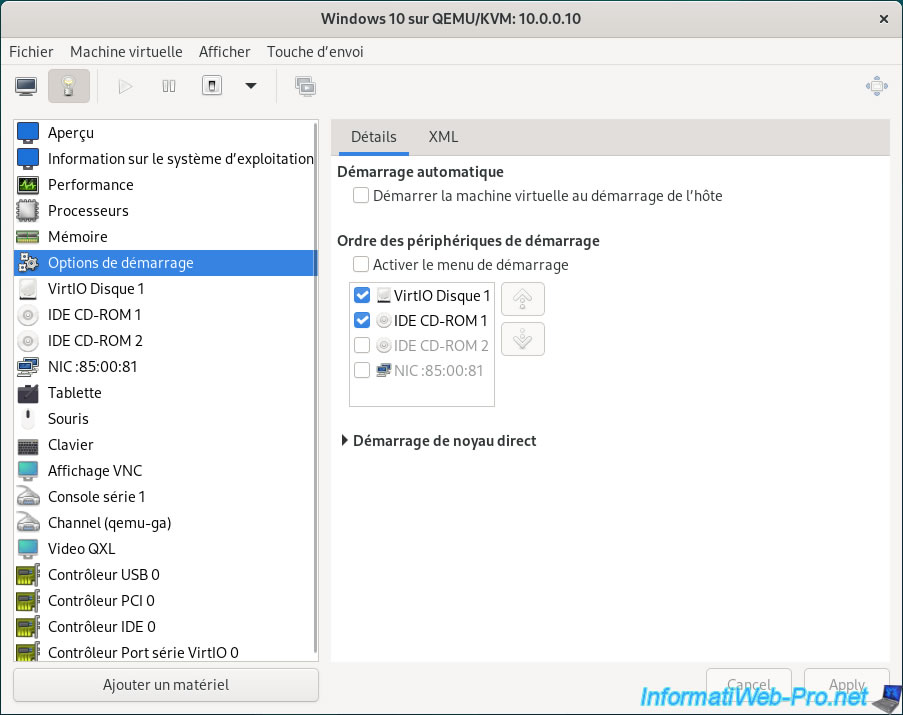
Task: Select VirtIO Disque 1 in sidebar
Action: (x=166, y=289)
